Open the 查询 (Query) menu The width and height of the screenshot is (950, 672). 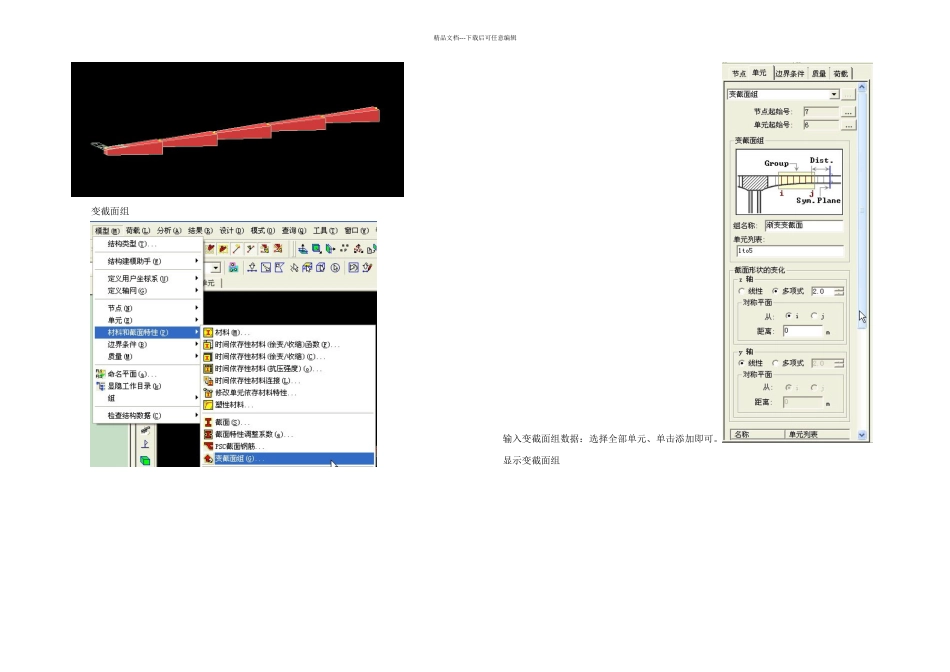tap(294, 231)
